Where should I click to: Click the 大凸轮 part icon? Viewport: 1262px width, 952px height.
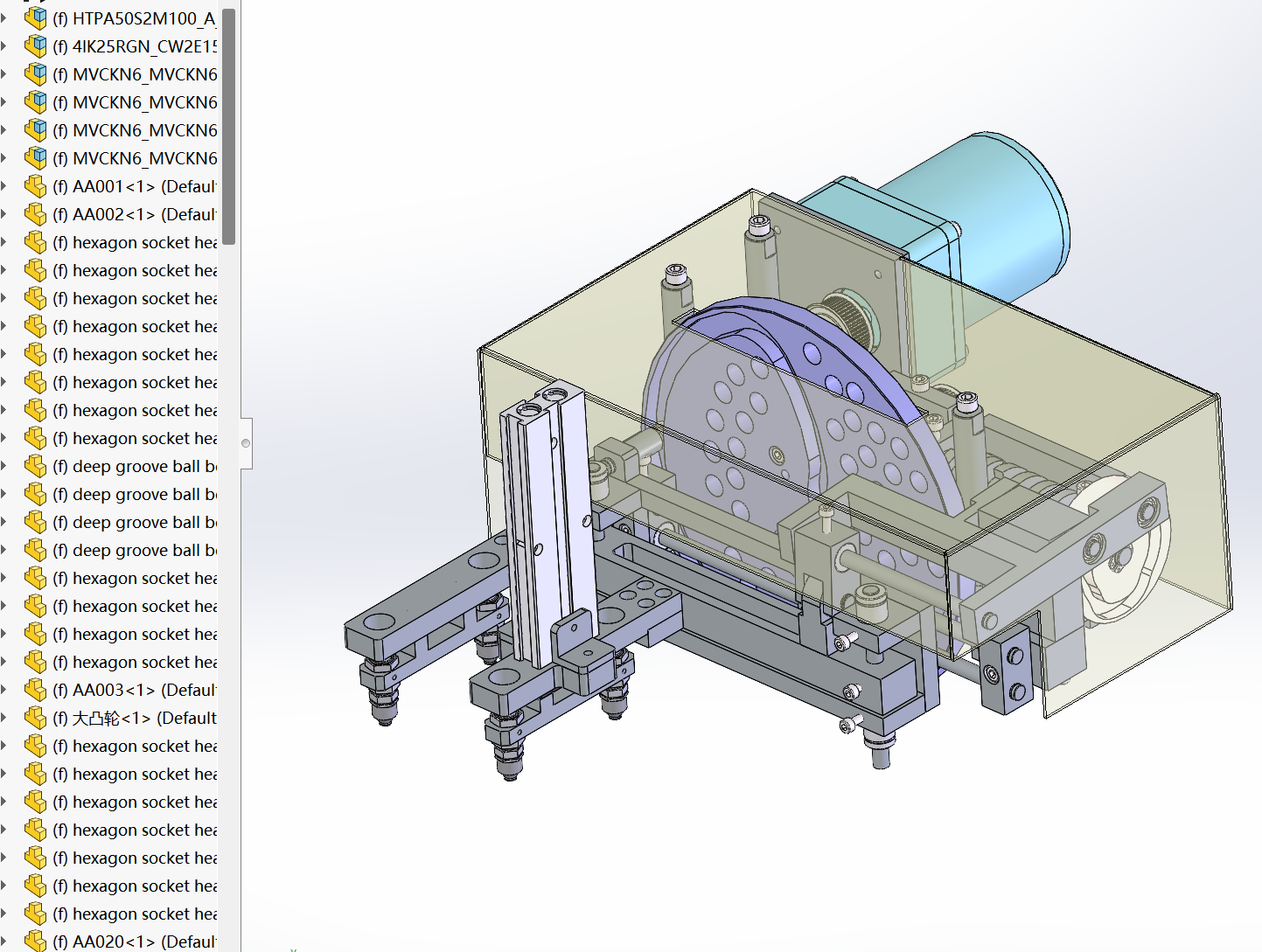(36, 718)
